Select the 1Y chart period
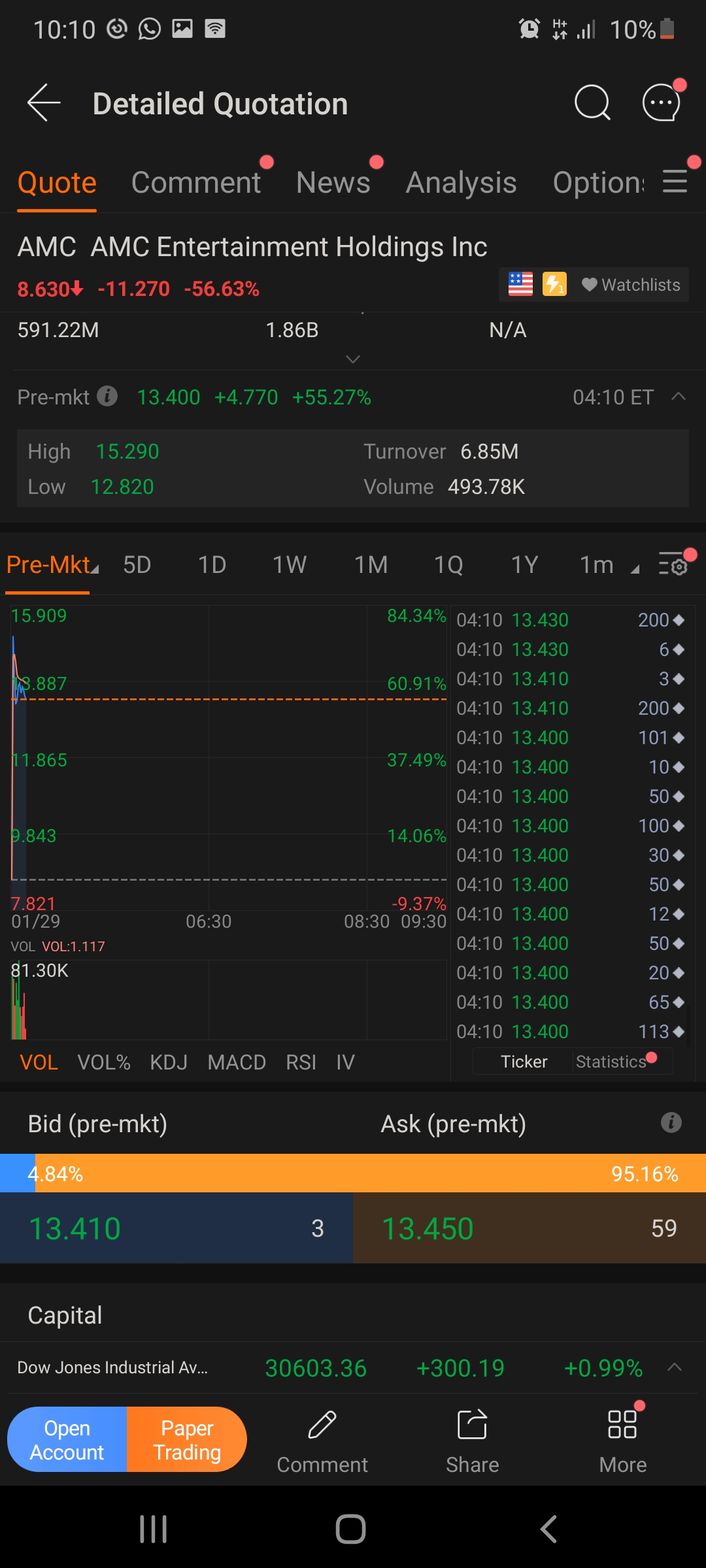Viewport: 706px width, 1568px height. tap(525, 564)
